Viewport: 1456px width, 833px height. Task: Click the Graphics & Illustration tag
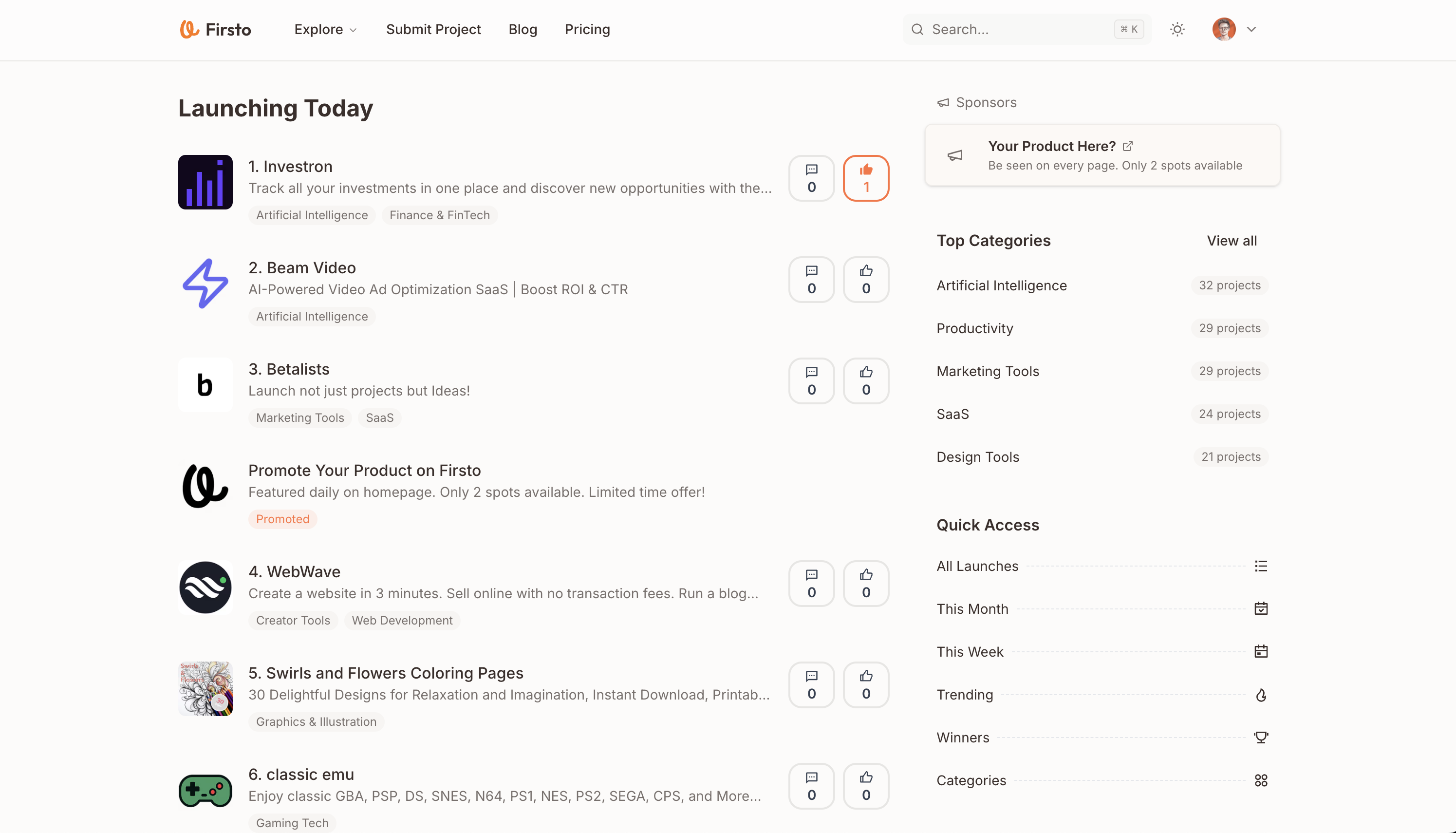(x=316, y=721)
